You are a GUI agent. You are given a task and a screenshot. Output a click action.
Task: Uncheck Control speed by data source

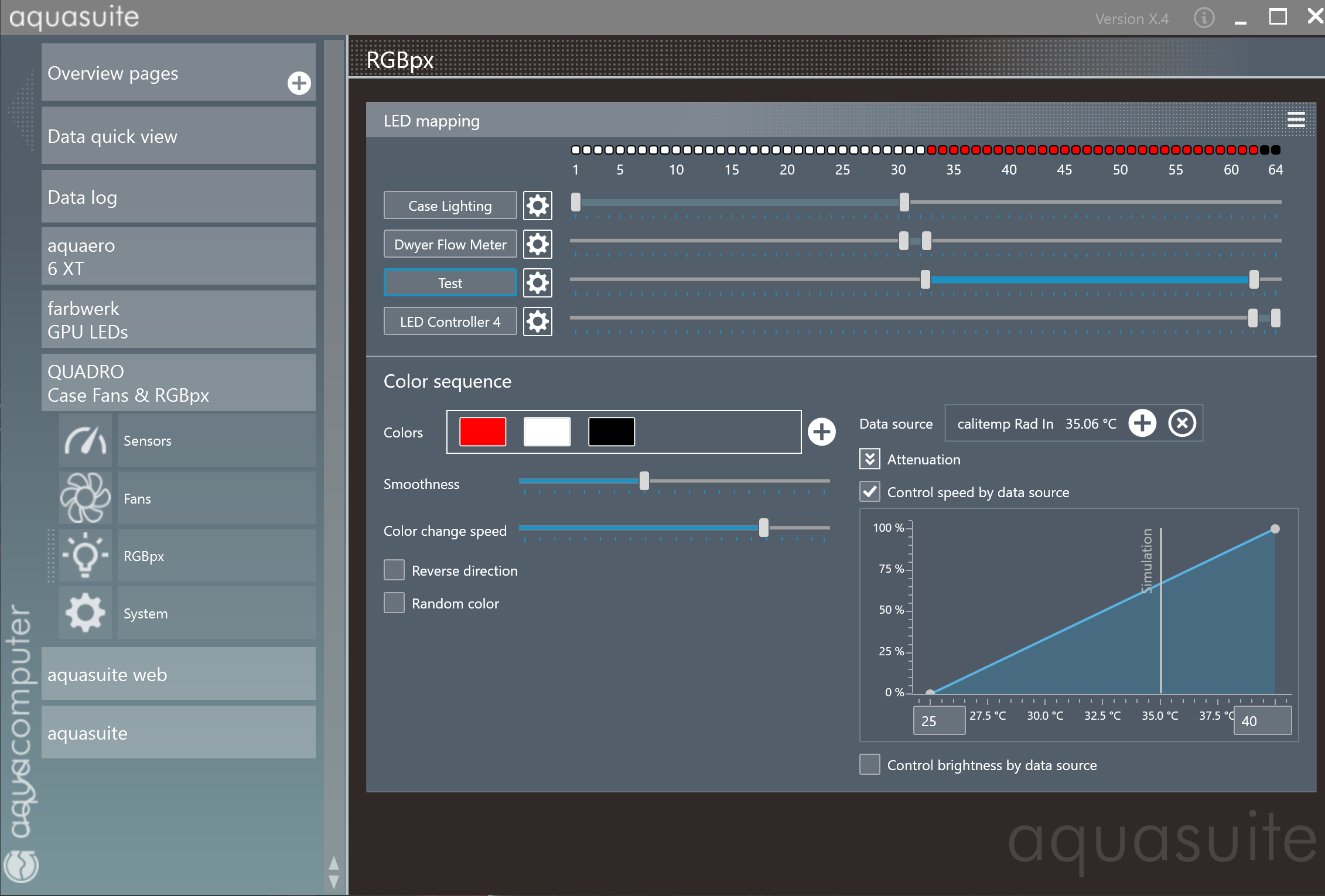870,492
